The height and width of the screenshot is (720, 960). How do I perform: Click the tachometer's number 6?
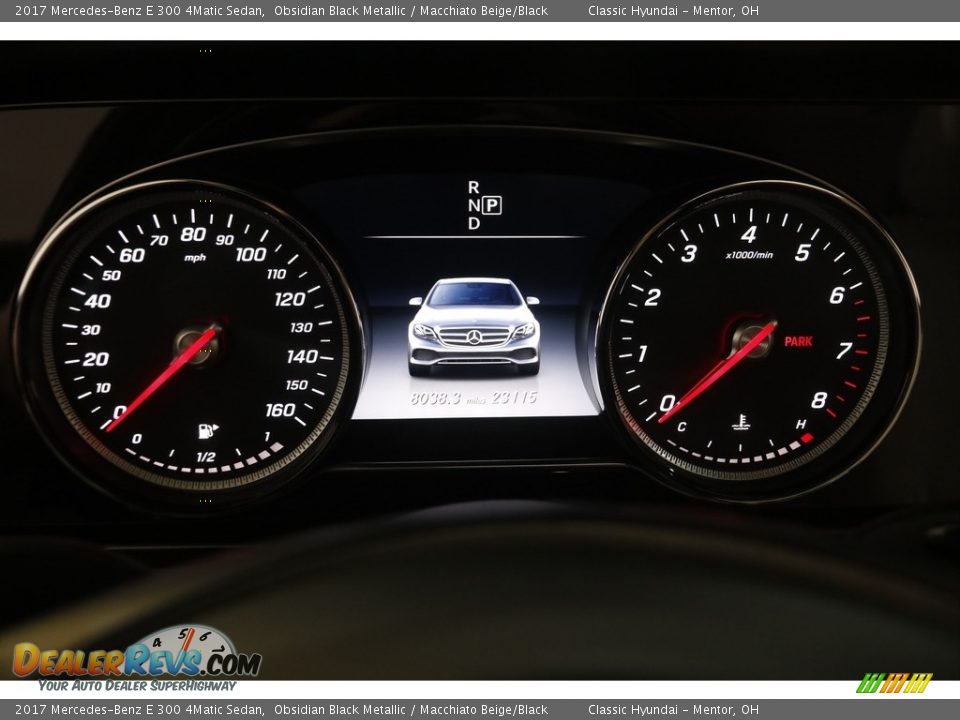pyautogui.click(x=837, y=296)
